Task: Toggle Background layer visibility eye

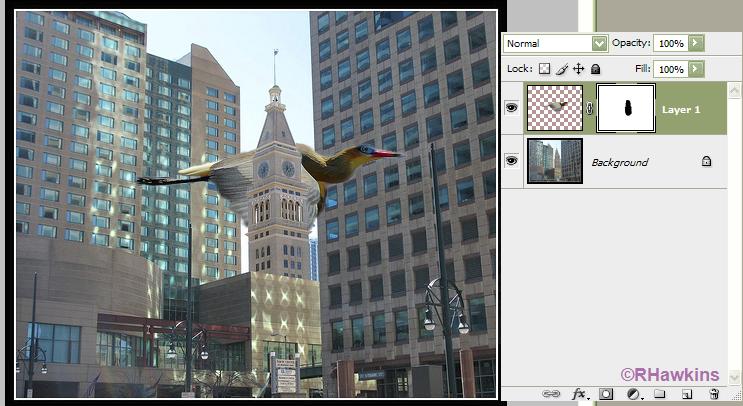Action: (512, 161)
